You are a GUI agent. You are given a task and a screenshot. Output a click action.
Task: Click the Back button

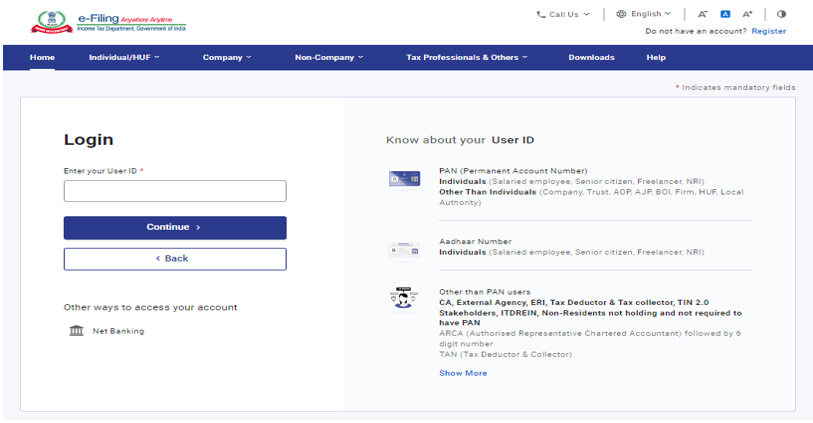pyautogui.click(x=175, y=259)
